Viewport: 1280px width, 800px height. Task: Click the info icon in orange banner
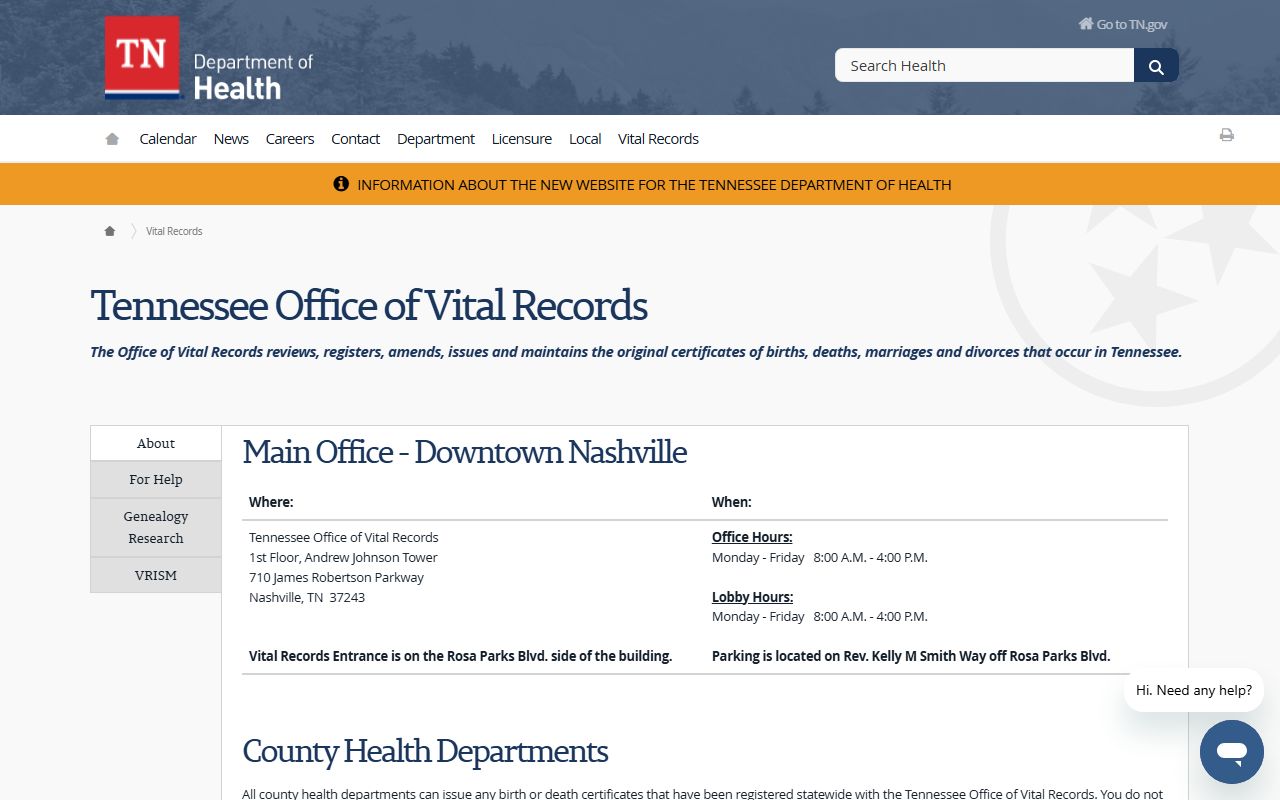(x=341, y=184)
